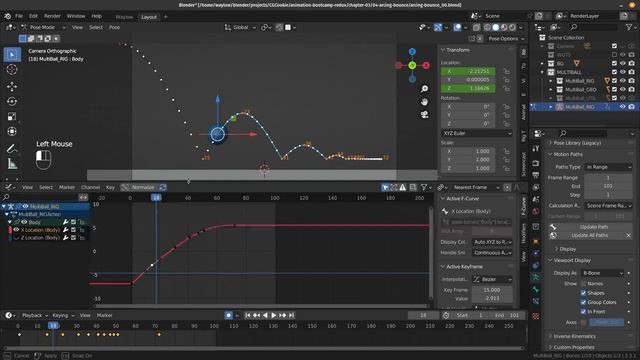Toggle auto keying record button
This screenshot has height=360, width=640.
[x=229, y=315]
